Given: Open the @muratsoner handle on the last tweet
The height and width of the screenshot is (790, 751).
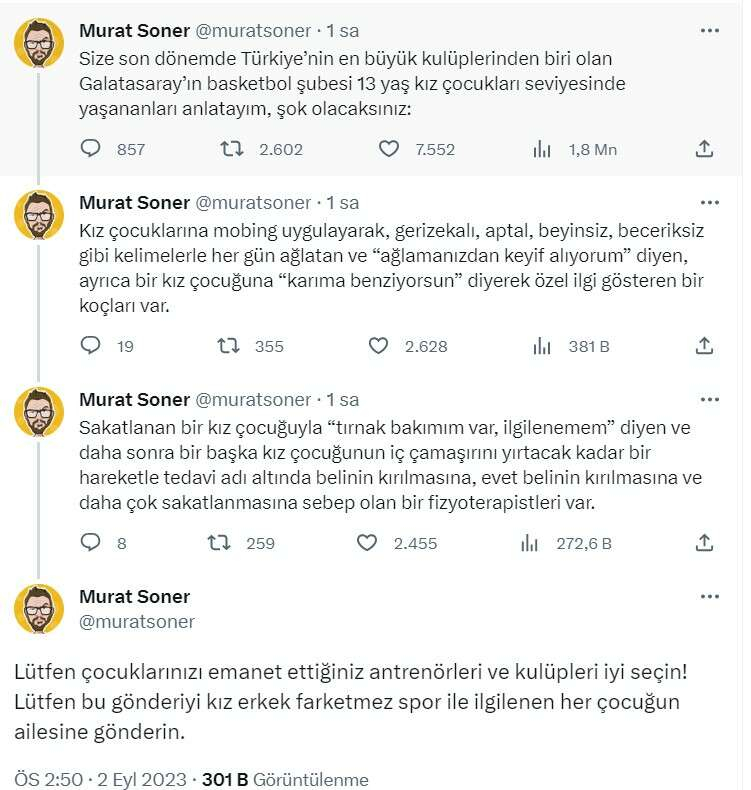Looking at the screenshot, I should [x=137, y=621].
